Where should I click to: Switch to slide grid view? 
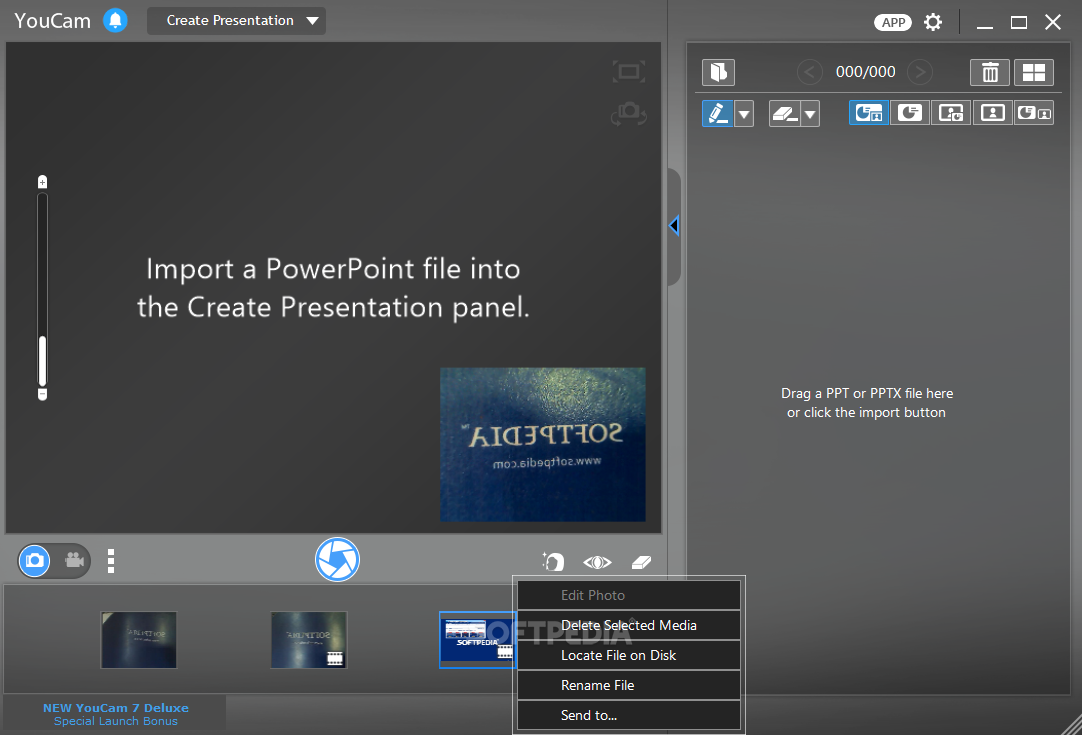click(x=1033, y=72)
